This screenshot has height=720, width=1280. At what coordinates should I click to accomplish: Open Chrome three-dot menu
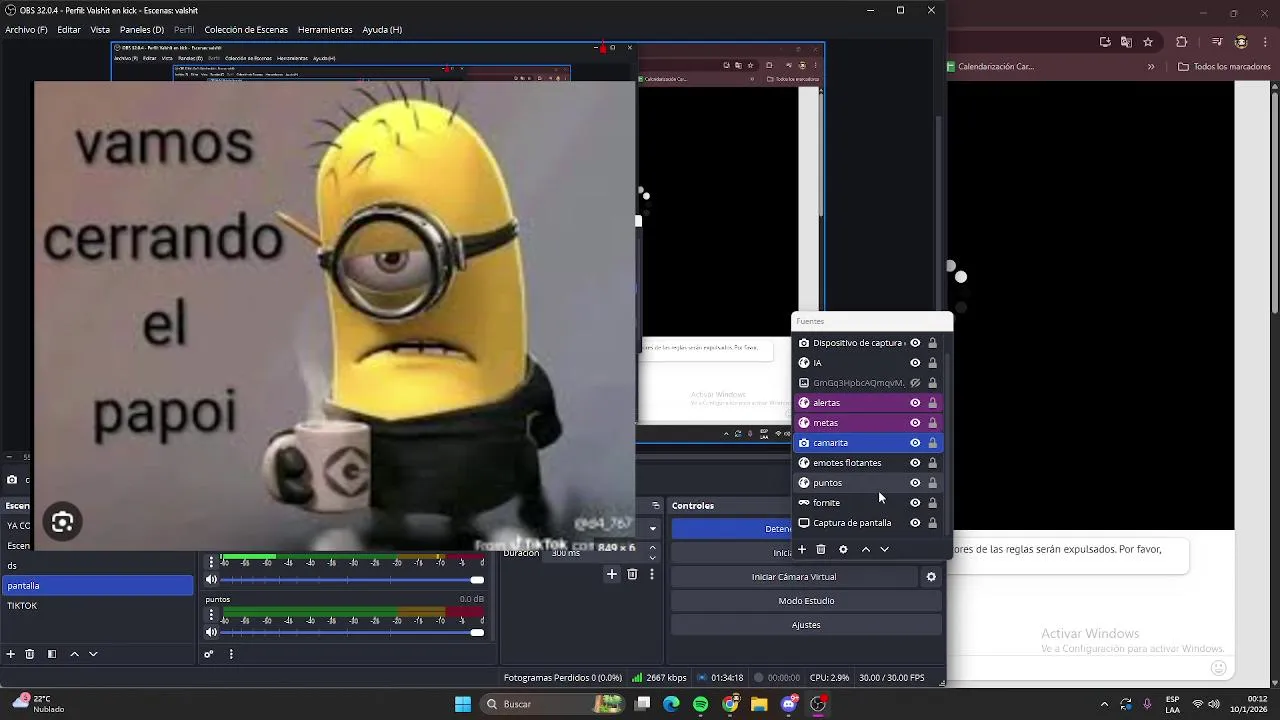click(1266, 42)
